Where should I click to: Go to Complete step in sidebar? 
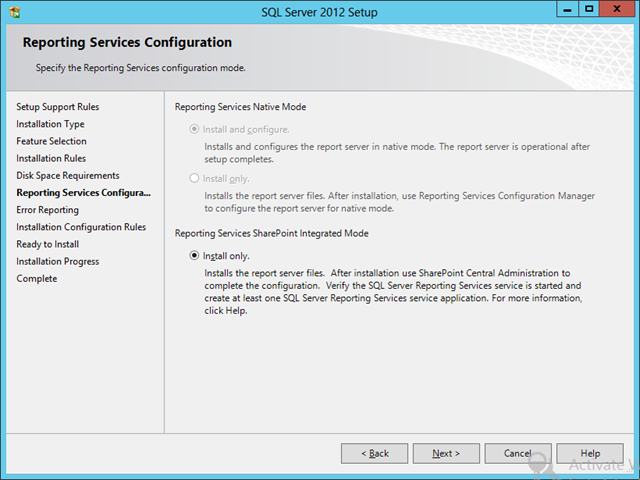click(x=37, y=278)
